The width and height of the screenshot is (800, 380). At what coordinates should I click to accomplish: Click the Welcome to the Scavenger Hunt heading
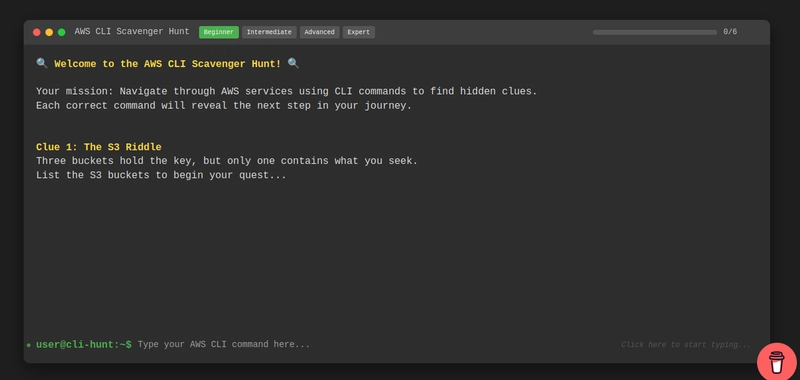tap(167, 64)
